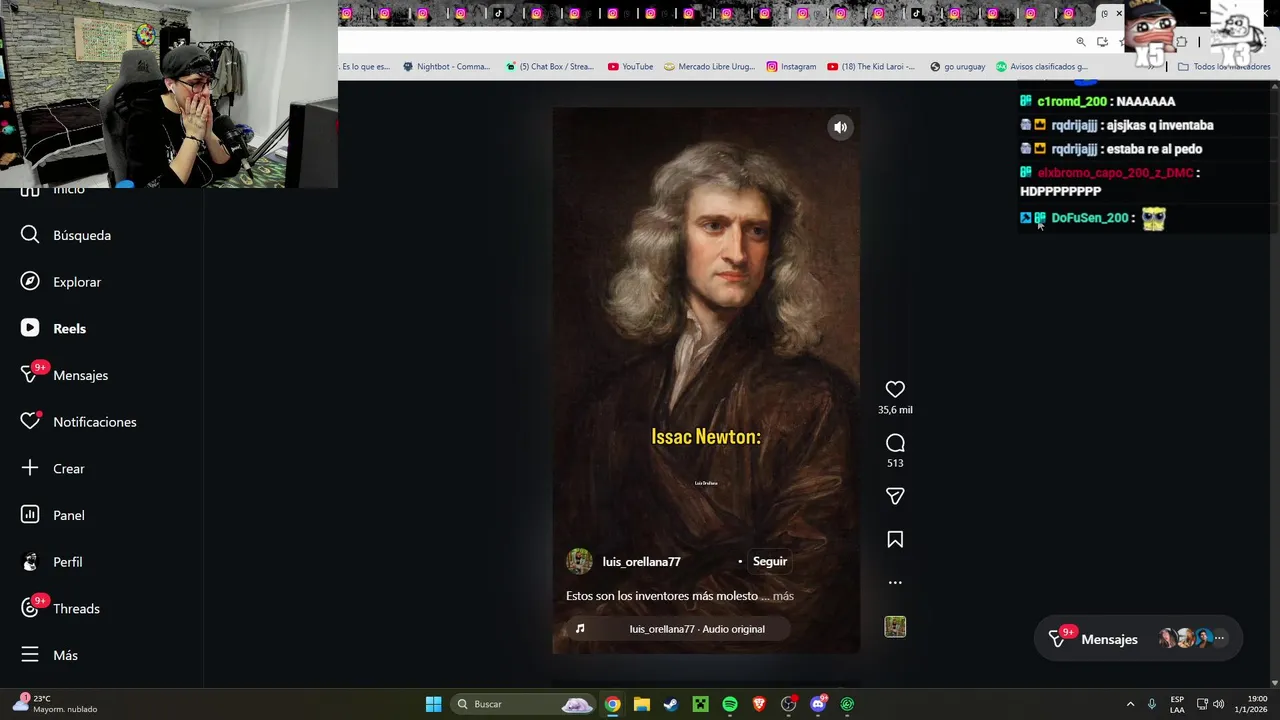The height and width of the screenshot is (720, 1280).
Task: Open Spotify from the taskbar
Action: (730, 704)
